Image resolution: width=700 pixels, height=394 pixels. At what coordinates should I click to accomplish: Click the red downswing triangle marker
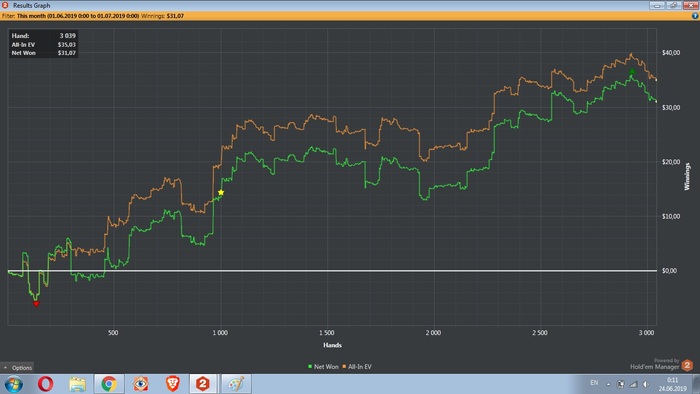(37, 304)
